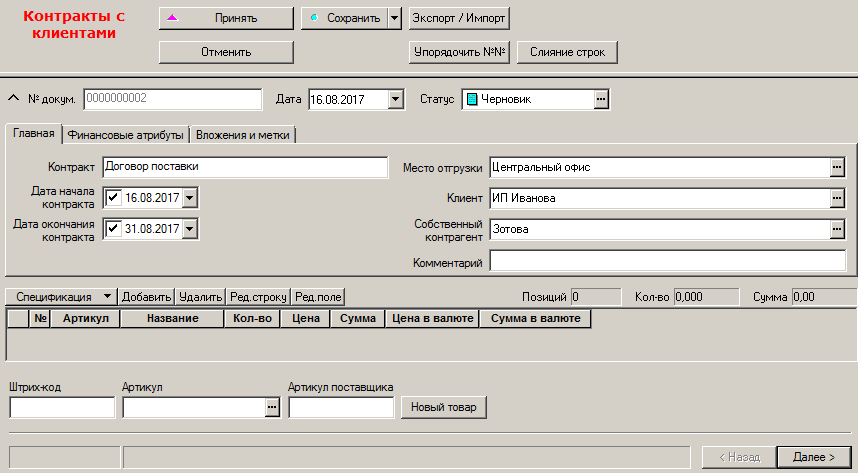Open the Статус selection ellipsis
Image resolution: width=858 pixels, height=473 pixels.
(x=601, y=99)
